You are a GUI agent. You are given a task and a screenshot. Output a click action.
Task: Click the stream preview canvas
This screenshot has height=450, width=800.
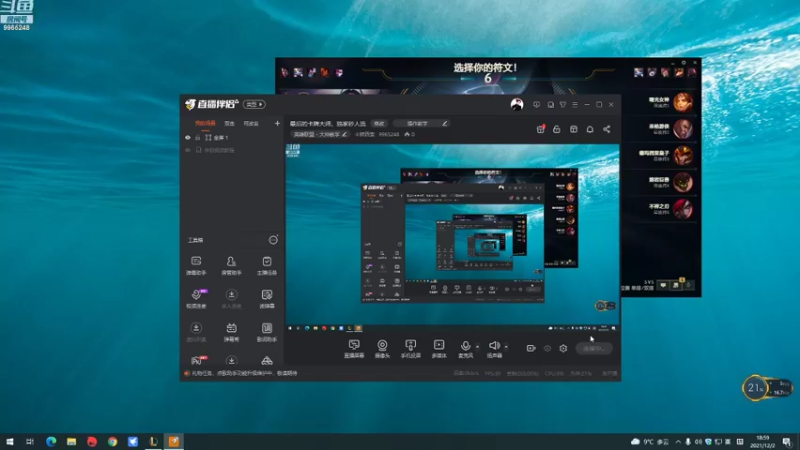click(x=453, y=238)
